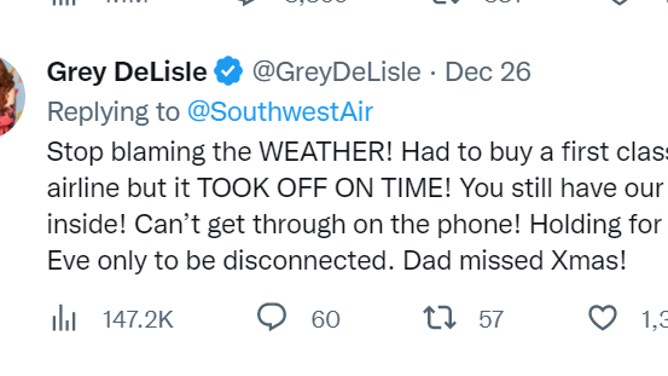668x376 pixels.
Task: Open view analytics bar-chart icon beside 147.2K
Action: [x=64, y=318]
